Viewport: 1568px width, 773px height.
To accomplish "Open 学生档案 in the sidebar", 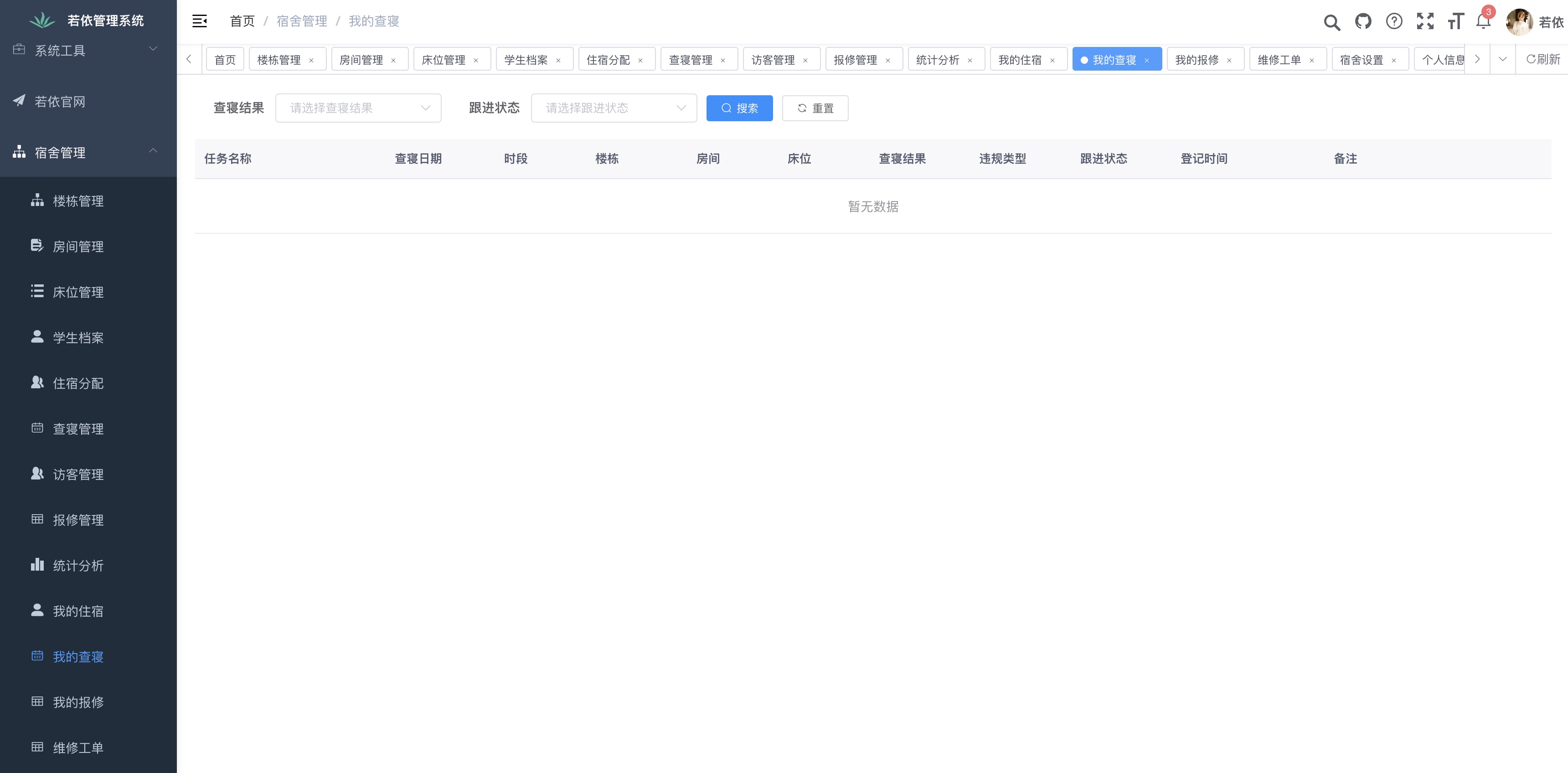I will coord(88,337).
